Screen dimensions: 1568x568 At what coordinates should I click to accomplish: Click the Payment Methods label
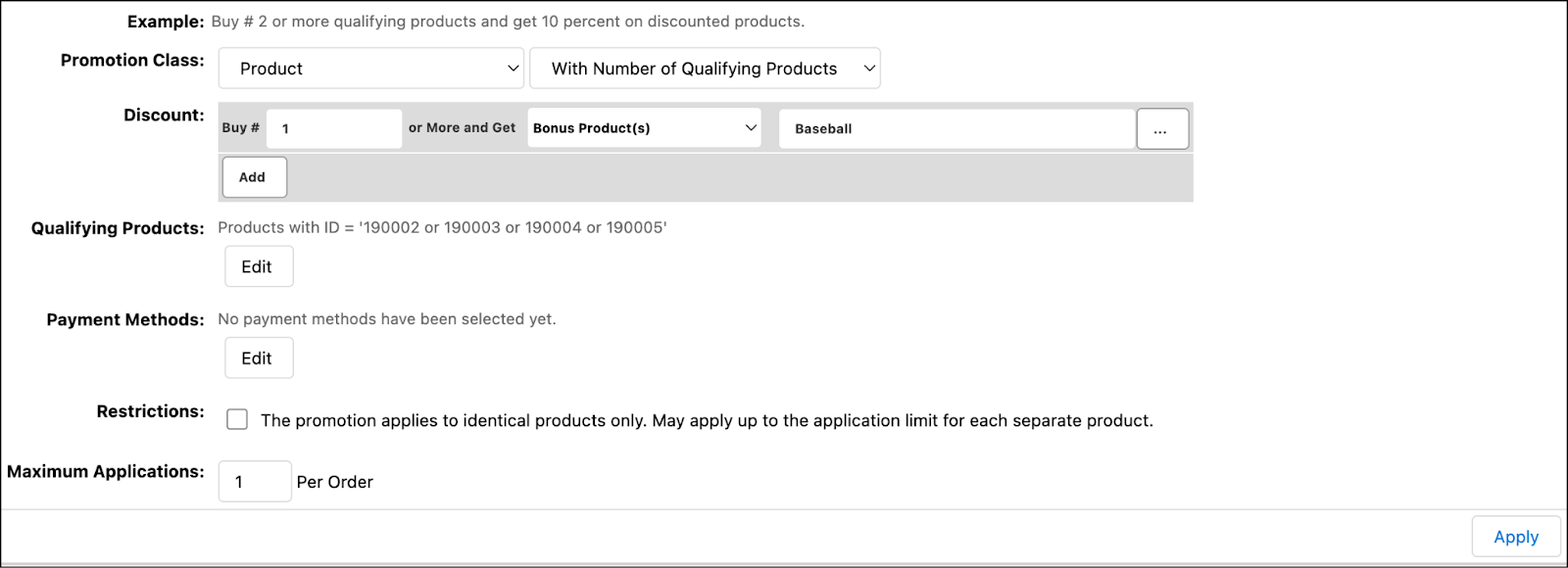(125, 320)
